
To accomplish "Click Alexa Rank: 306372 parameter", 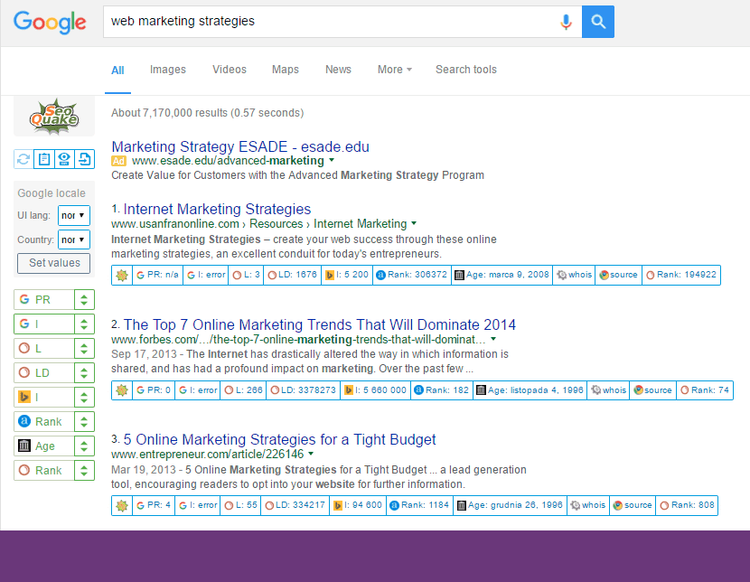I will click(412, 275).
